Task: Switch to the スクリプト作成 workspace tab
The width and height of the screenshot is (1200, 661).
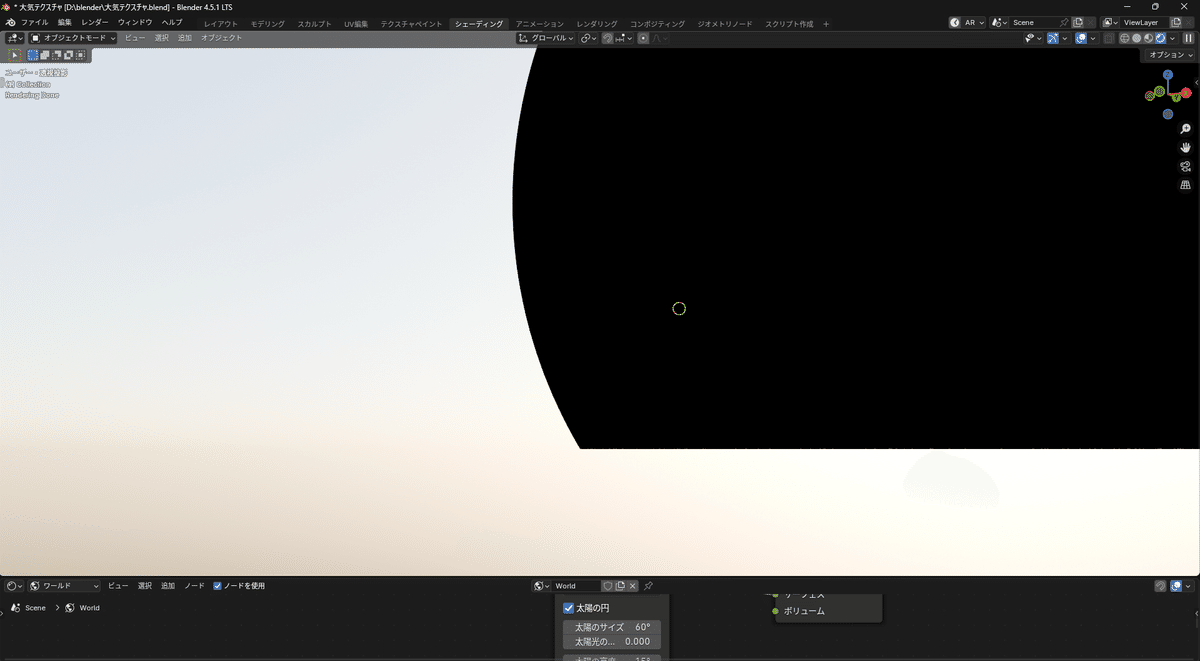Action: [789, 23]
